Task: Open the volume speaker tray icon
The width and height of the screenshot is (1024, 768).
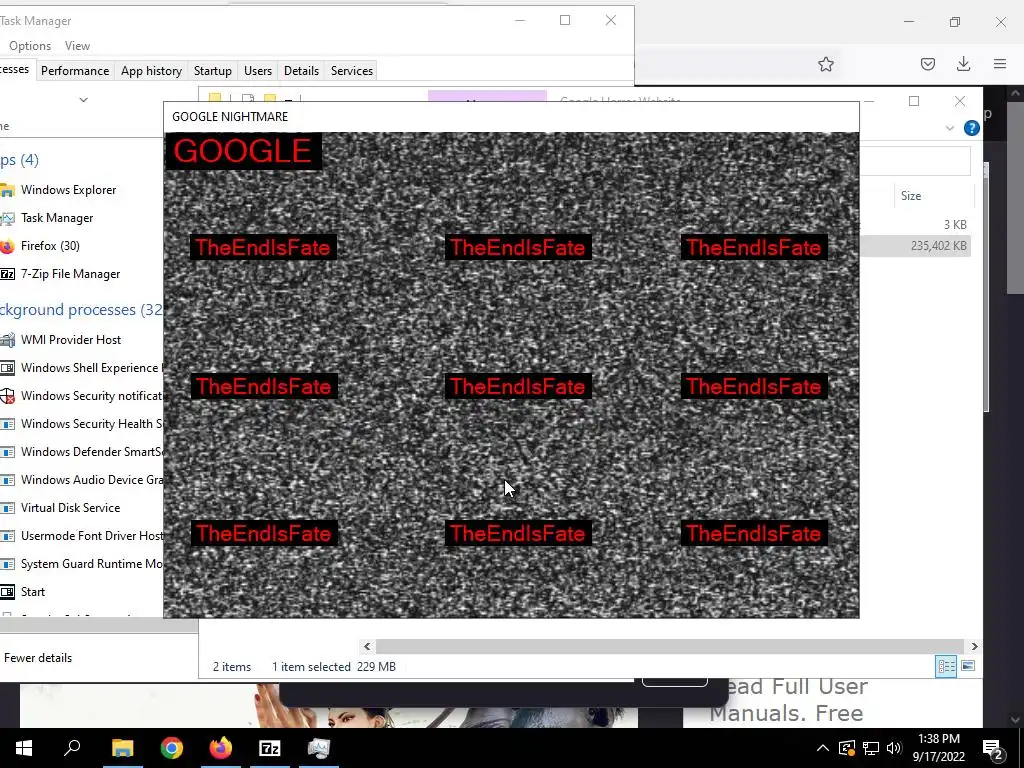Action: point(894,748)
